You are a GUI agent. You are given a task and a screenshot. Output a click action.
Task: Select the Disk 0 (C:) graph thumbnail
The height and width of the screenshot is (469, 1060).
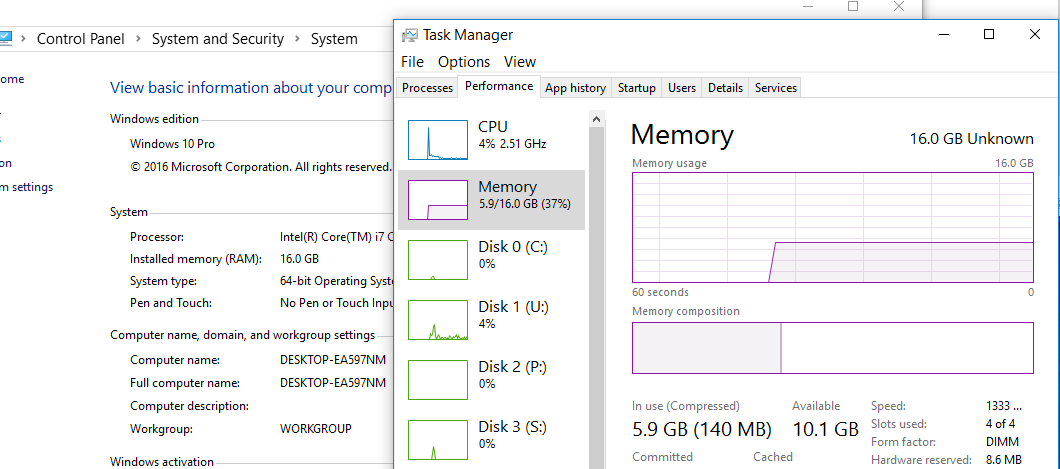pyautogui.click(x=438, y=260)
